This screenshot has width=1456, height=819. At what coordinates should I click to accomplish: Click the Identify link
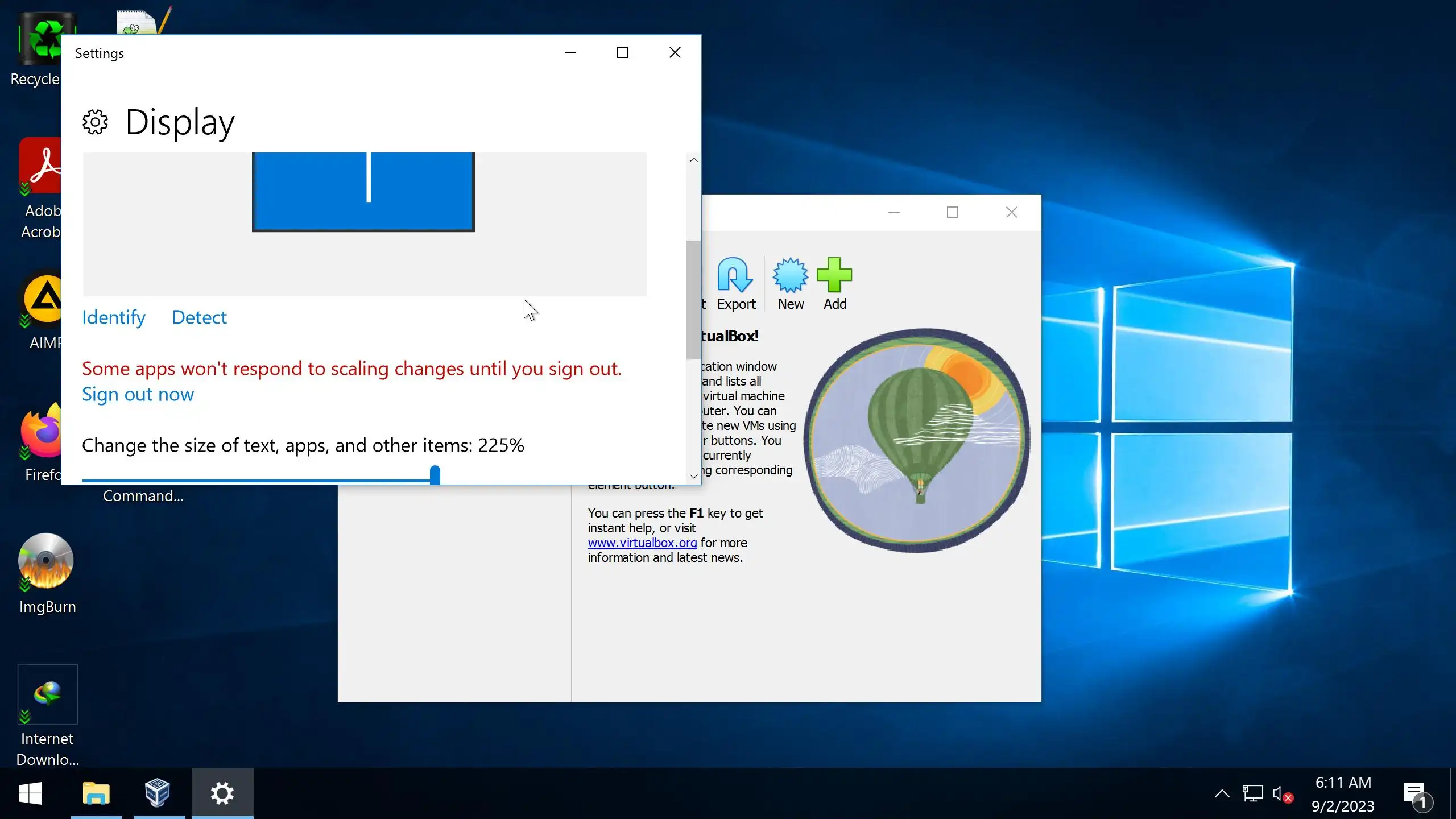pyautogui.click(x=113, y=317)
